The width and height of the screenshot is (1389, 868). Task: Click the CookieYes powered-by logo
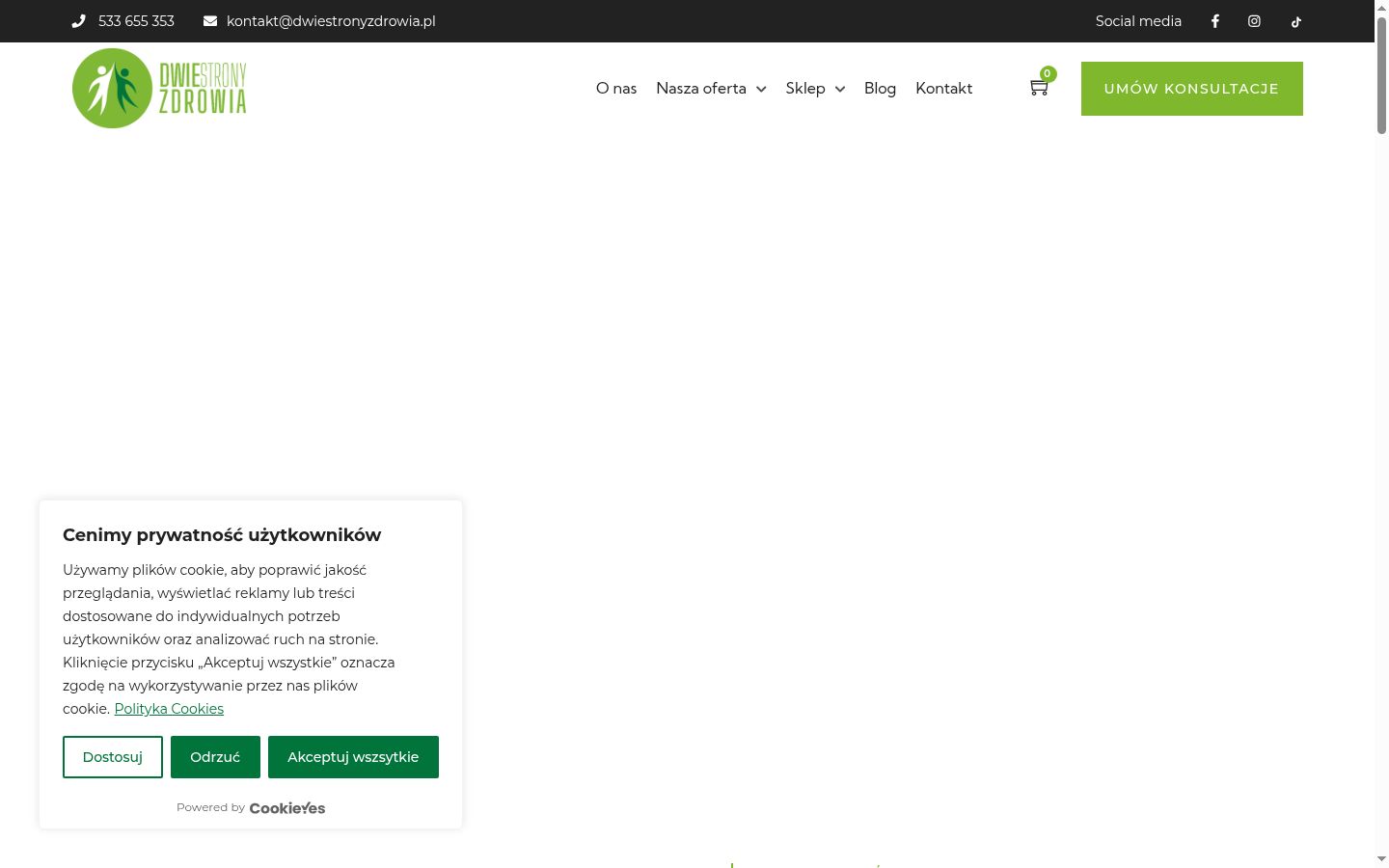pyautogui.click(x=287, y=808)
